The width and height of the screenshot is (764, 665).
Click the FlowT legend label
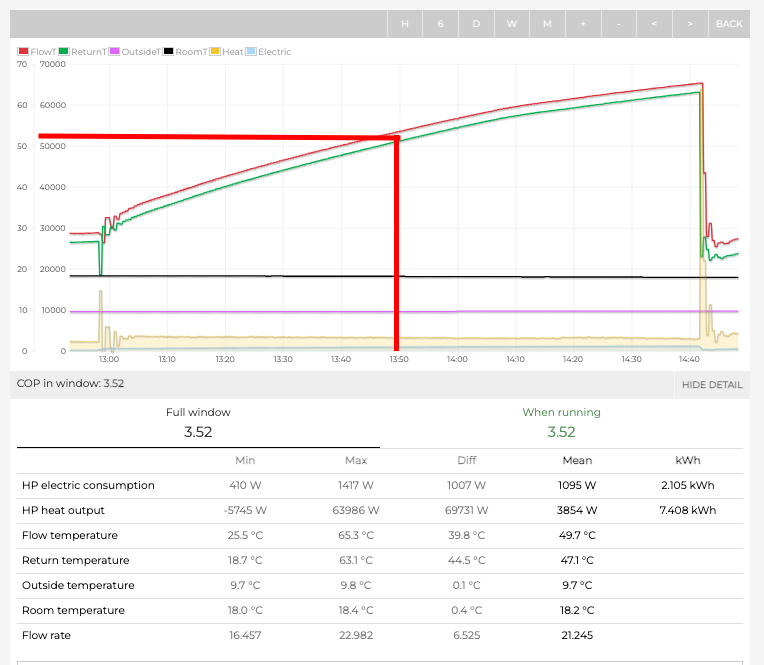pyautogui.click(x=43, y=52)
